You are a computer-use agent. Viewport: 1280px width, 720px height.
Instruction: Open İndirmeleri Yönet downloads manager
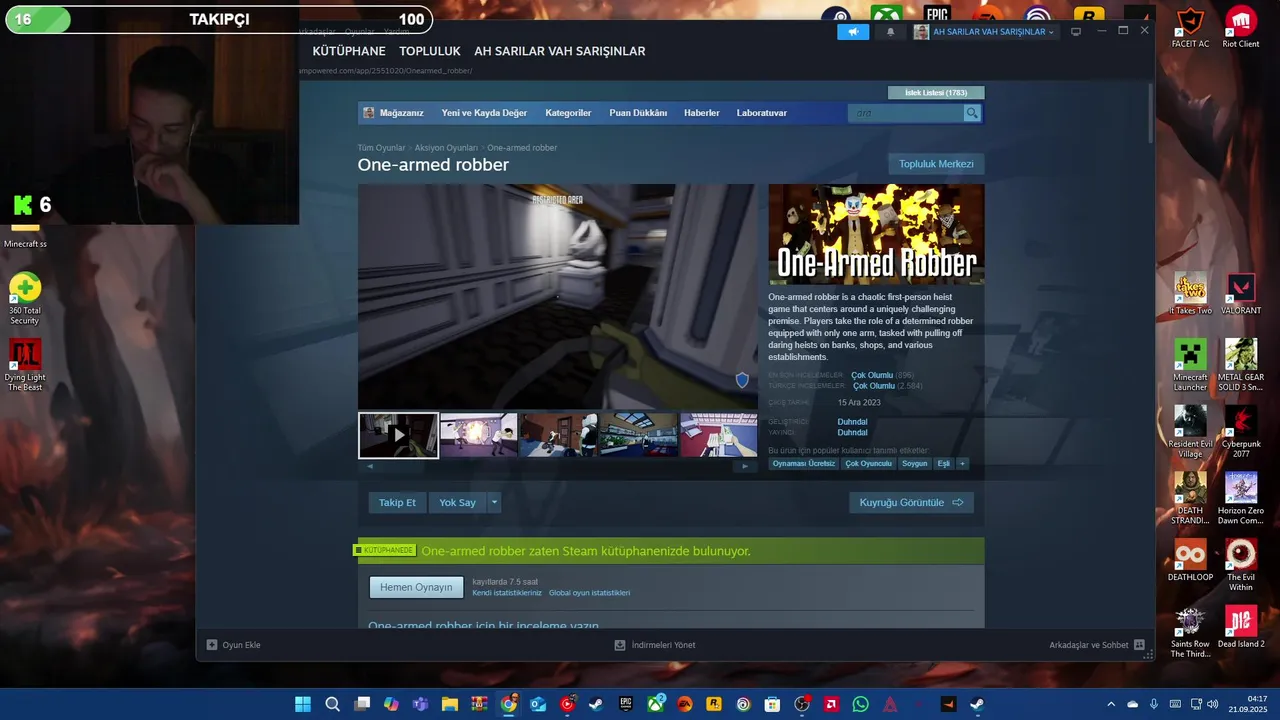655,645
